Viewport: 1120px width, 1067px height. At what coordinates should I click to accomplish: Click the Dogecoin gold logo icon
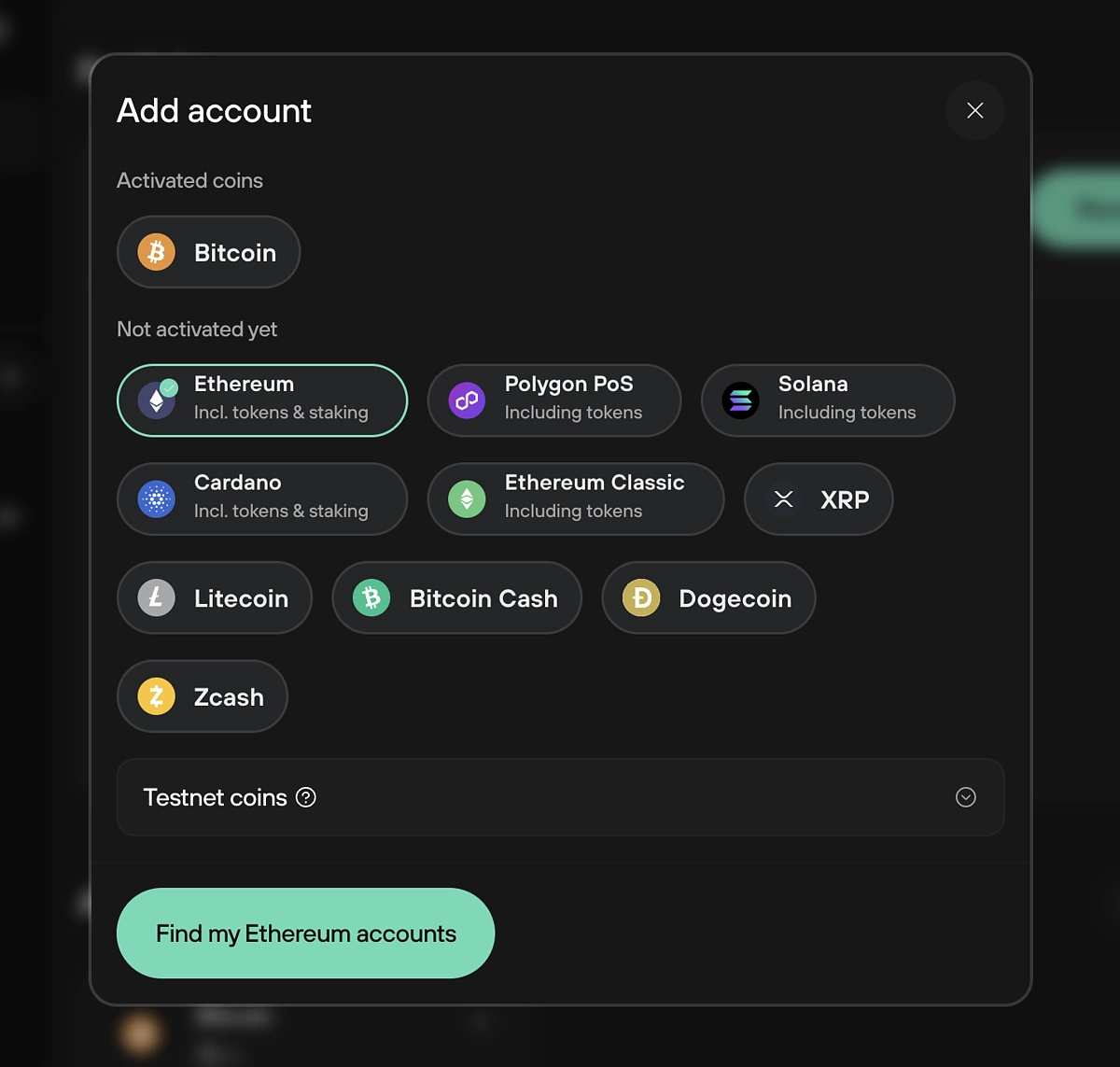(642, 597)
